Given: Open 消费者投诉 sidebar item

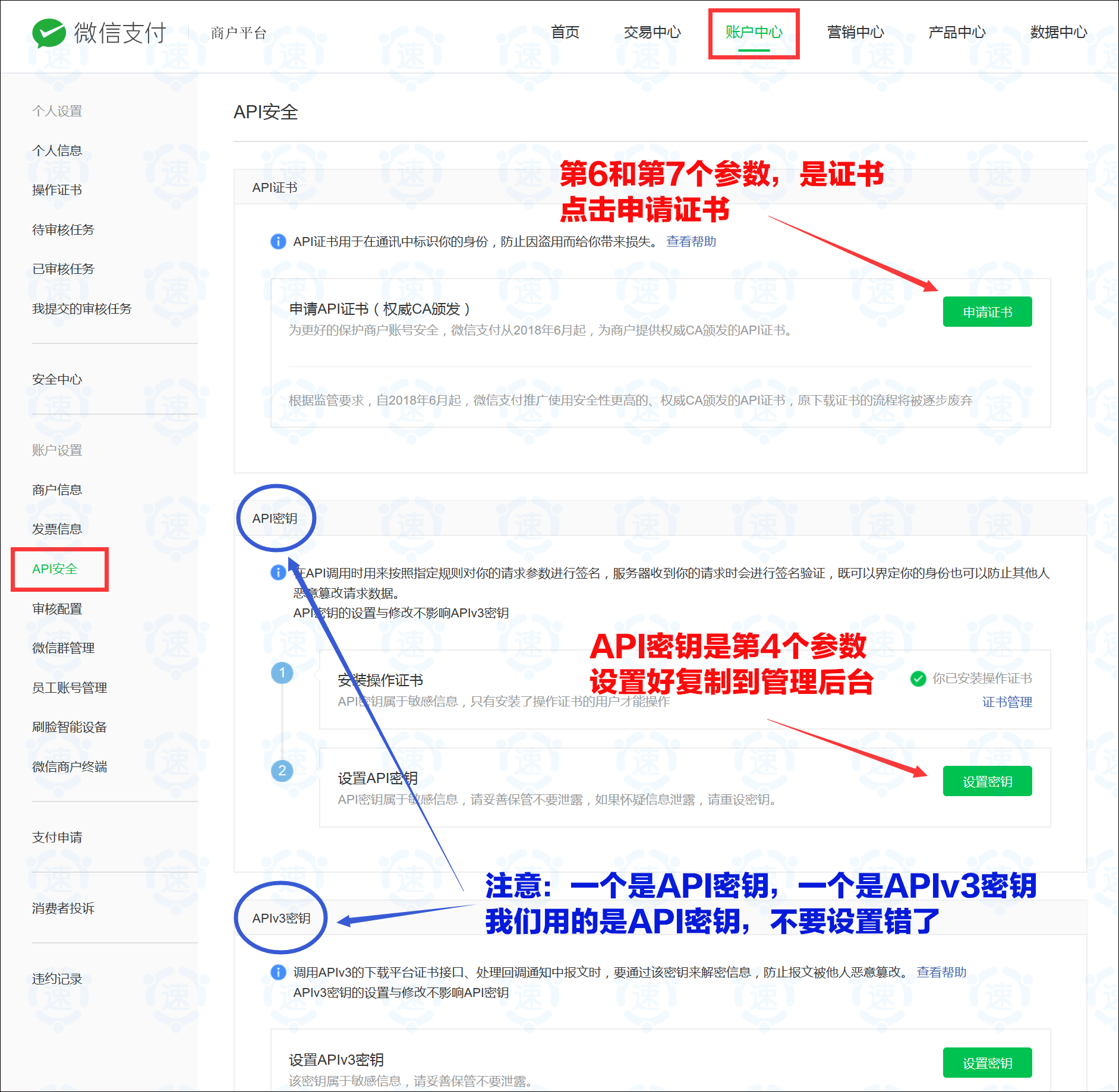Looking at the screenshot, I should coord(63,908).
